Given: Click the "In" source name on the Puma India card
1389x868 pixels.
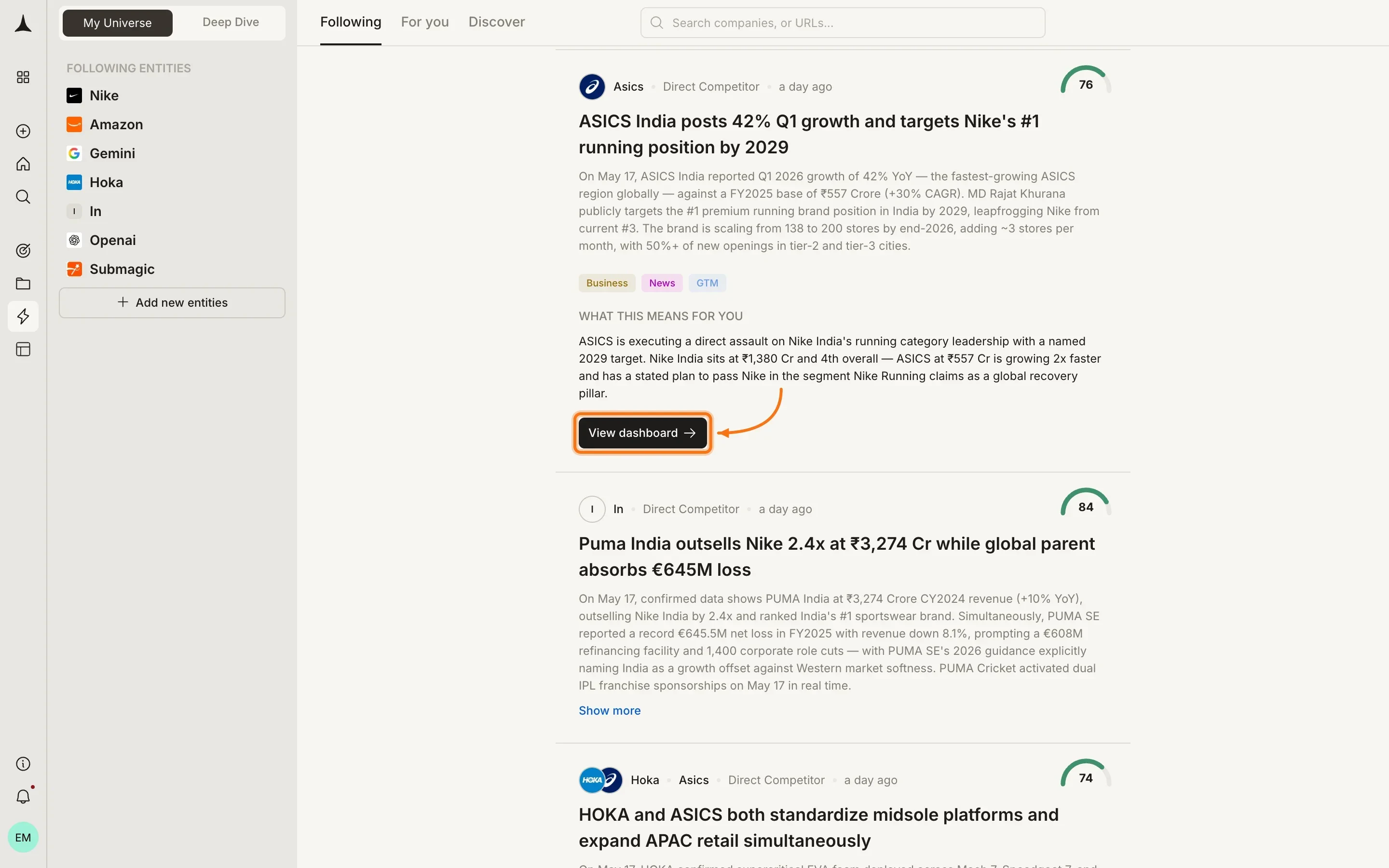Looking at the screenshot, I should point(618,509).
